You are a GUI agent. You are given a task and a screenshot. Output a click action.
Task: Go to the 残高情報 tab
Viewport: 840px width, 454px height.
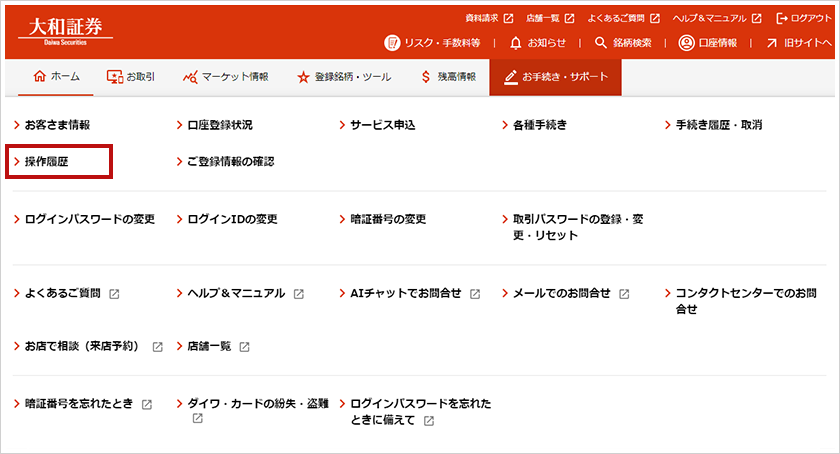(x=448, y=77)
